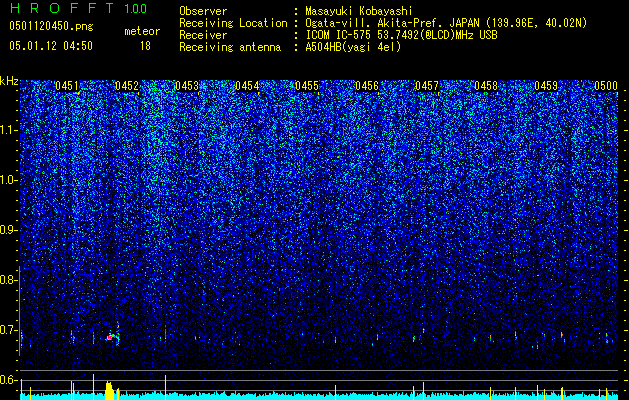629x400 pixels.
Task: Click the 0455 time marker
Action: 307,86
